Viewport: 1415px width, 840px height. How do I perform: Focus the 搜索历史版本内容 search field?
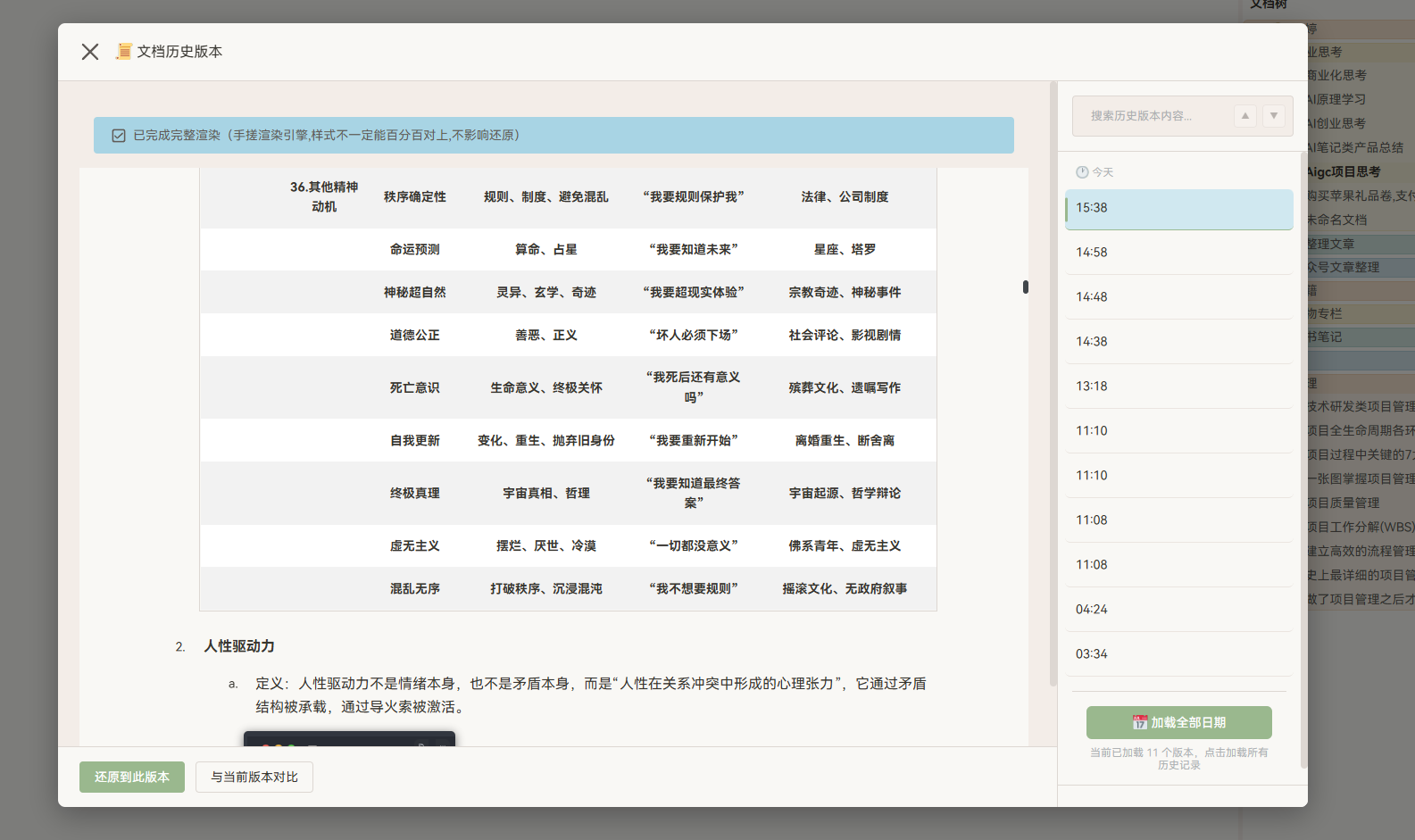1152,116
